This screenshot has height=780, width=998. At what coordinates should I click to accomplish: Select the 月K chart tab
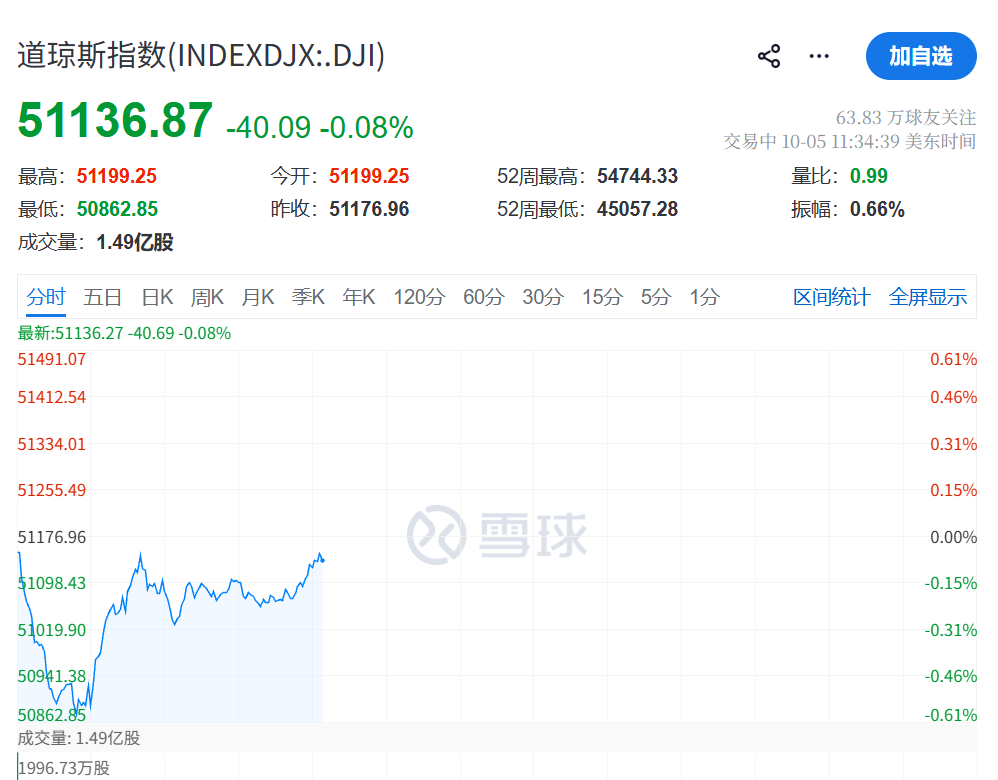click(258, 297)
